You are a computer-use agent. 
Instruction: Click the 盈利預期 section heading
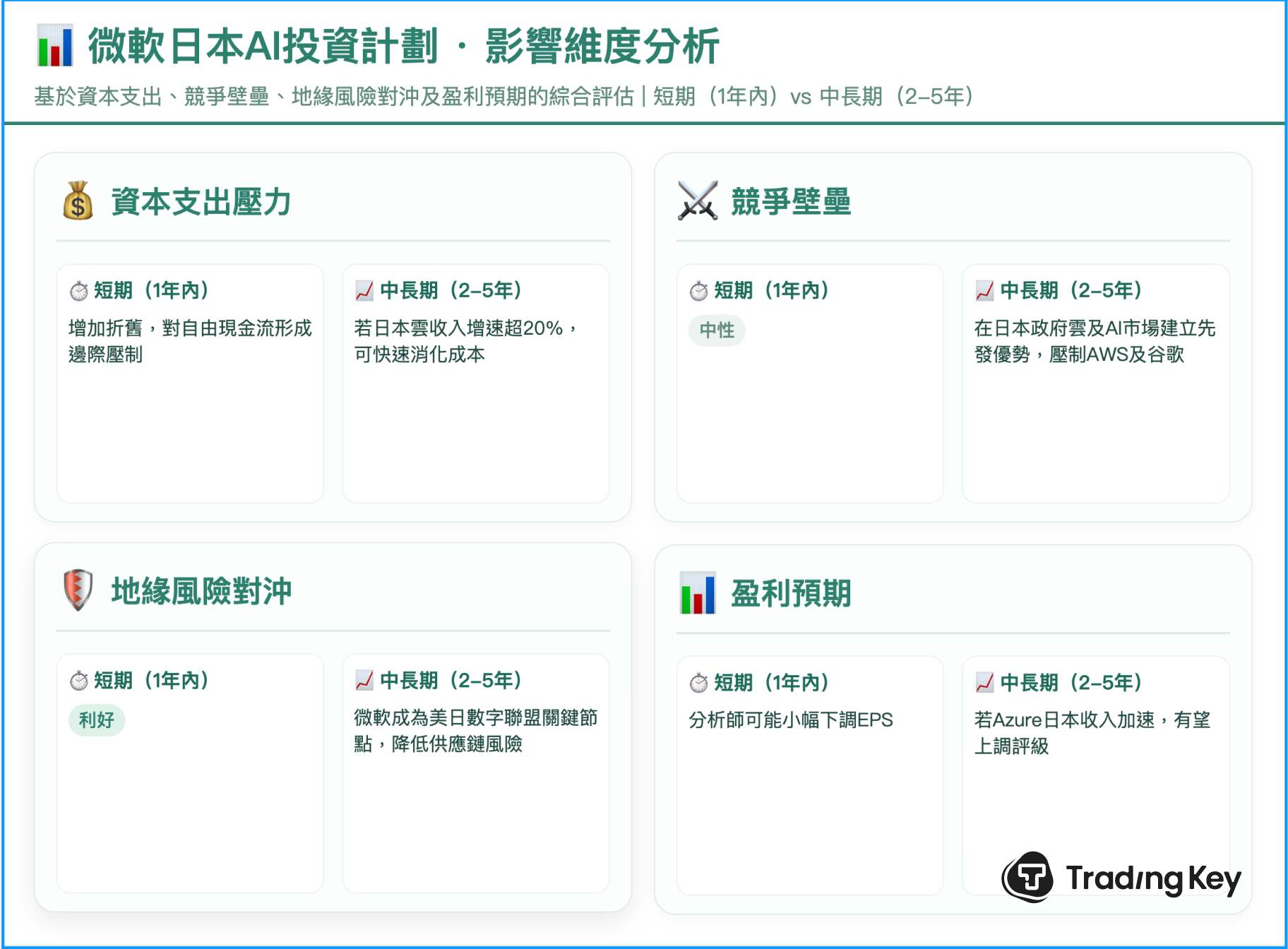pyautogui.click(x=791, y=593)
